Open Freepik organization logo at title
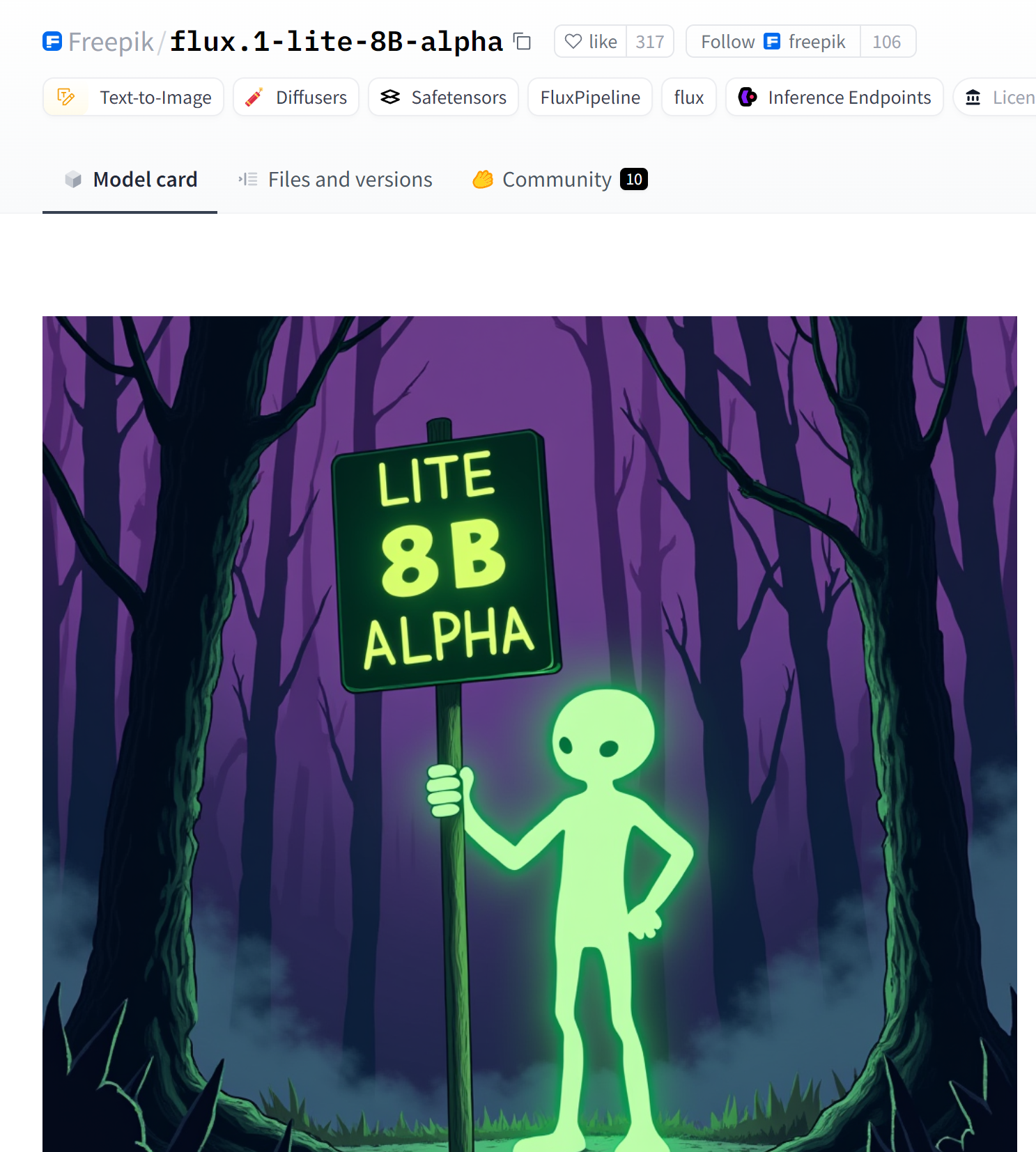Image resolution: width=1036 pixels, height=1152 pixels. tap(52, 42)
